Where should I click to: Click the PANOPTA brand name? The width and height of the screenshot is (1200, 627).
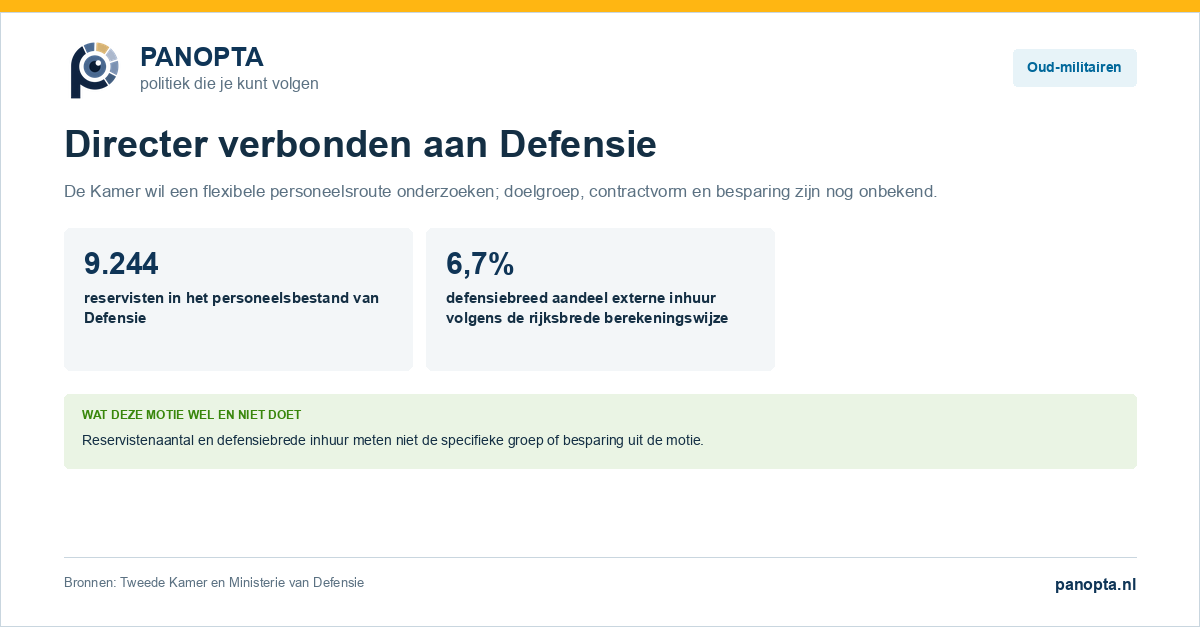(x=202, y=57)
